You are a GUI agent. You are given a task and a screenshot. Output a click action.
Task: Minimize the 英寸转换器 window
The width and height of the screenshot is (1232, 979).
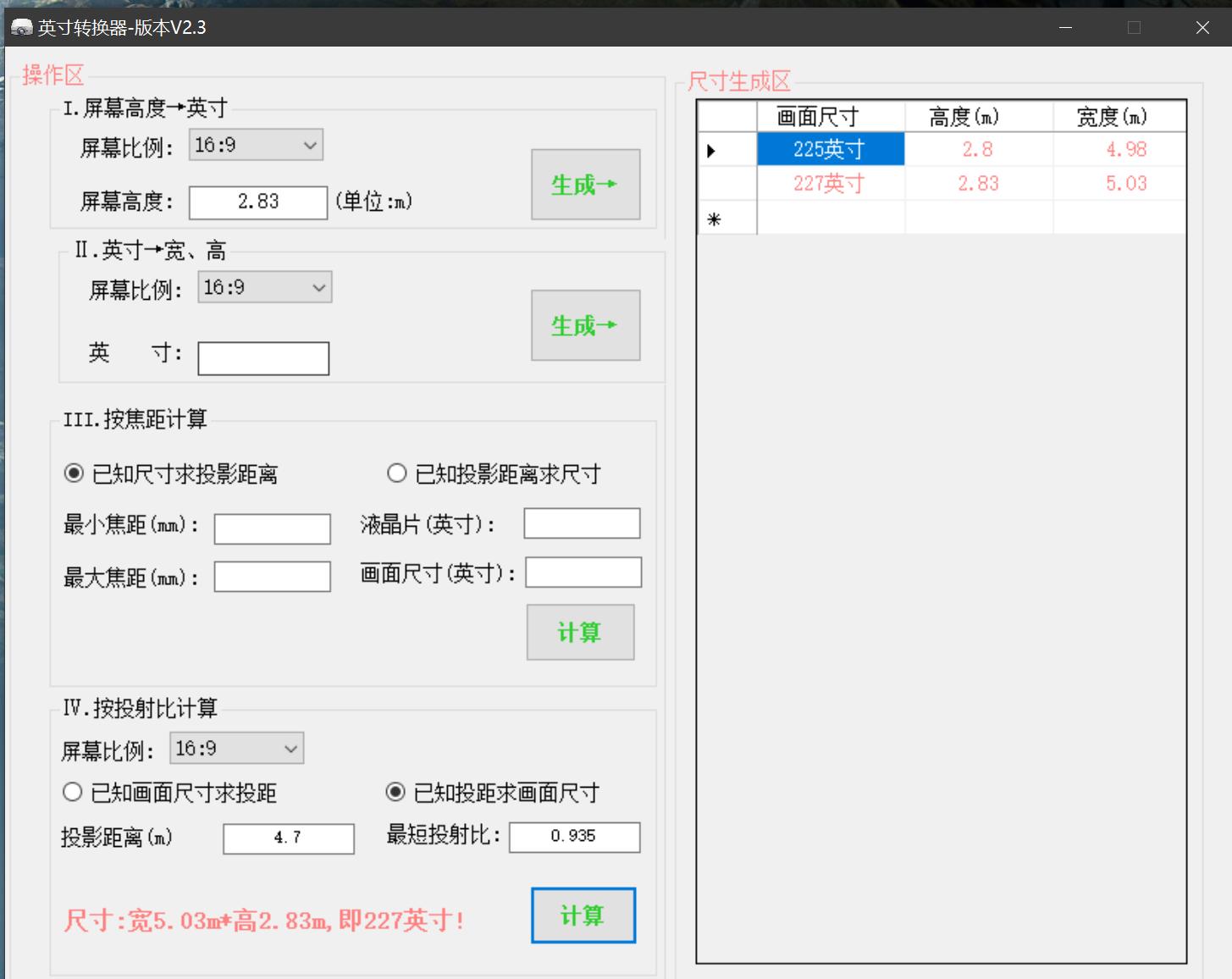tap(1065, 28)
